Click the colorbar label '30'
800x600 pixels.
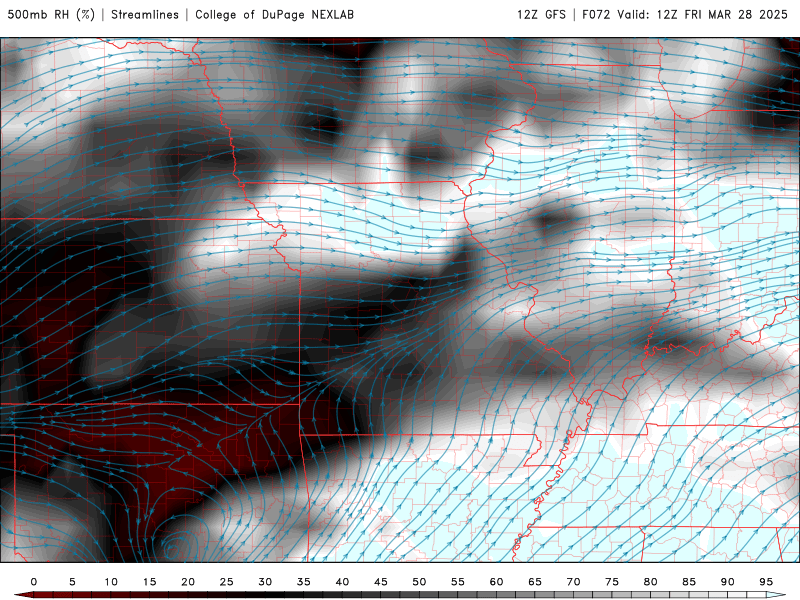[x=265, y=582]
